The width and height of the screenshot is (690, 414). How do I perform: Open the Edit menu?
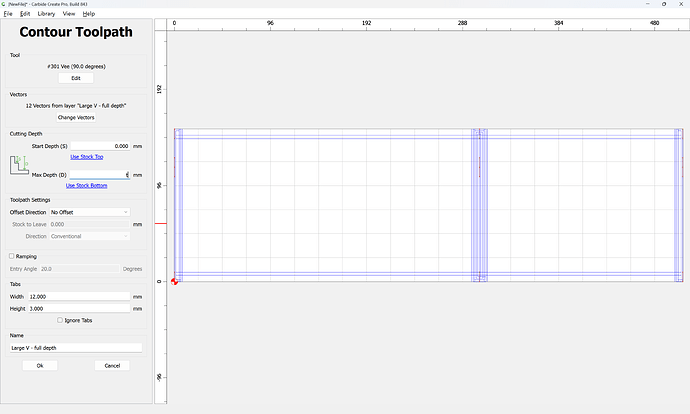pyautogui.click(x=25, y=14)
